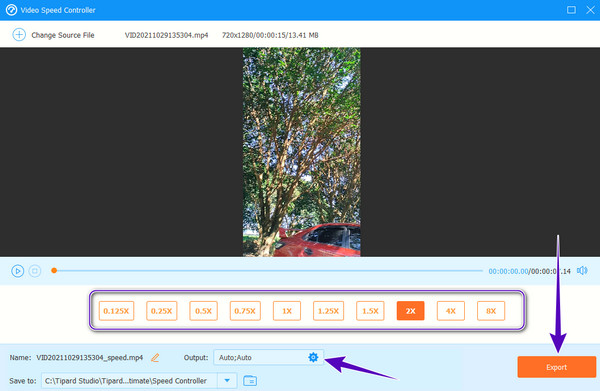This screenshot has width=600, height=391.
Task: Expand the Save to path dropdown
Action: (x=227, y=381)
